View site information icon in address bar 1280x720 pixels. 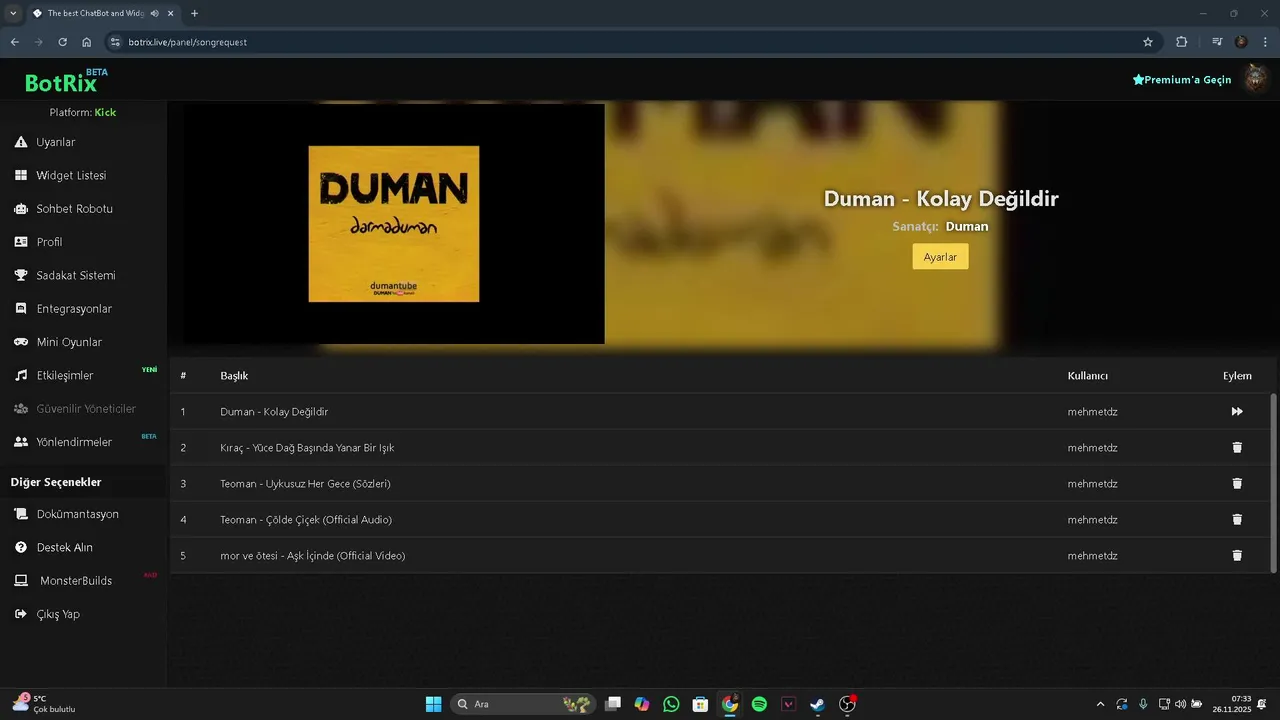pyautogui.click(x=115, y=42)
